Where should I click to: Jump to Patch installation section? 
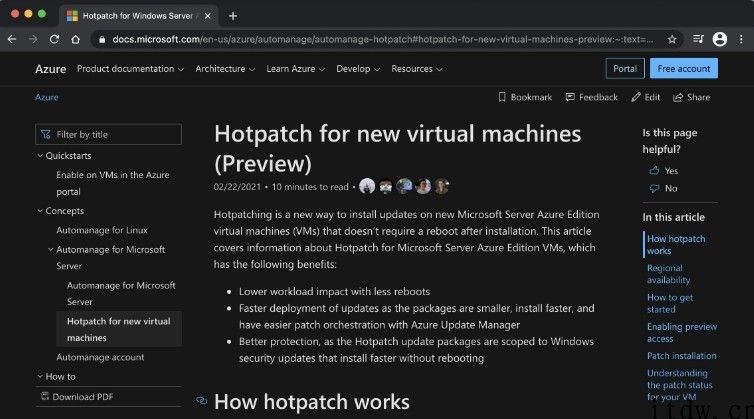pos(681,356)
